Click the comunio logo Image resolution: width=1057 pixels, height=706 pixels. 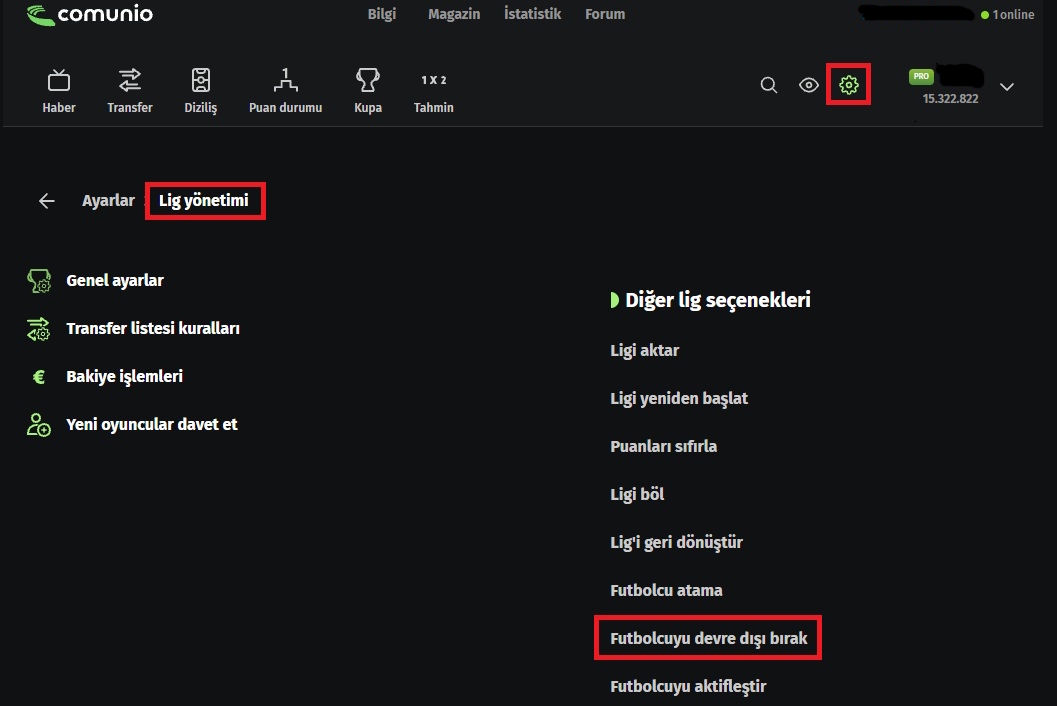coord(90,14)
